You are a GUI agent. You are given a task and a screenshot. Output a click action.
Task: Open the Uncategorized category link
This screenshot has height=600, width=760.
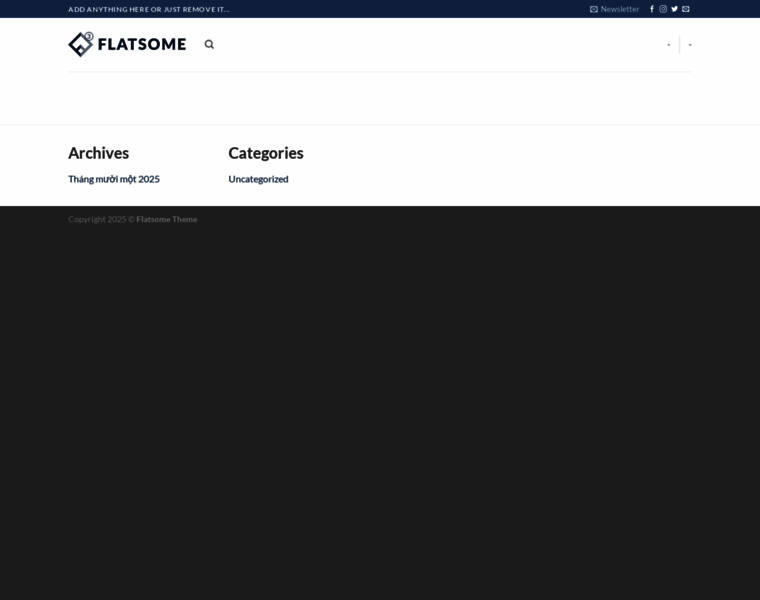258,179
